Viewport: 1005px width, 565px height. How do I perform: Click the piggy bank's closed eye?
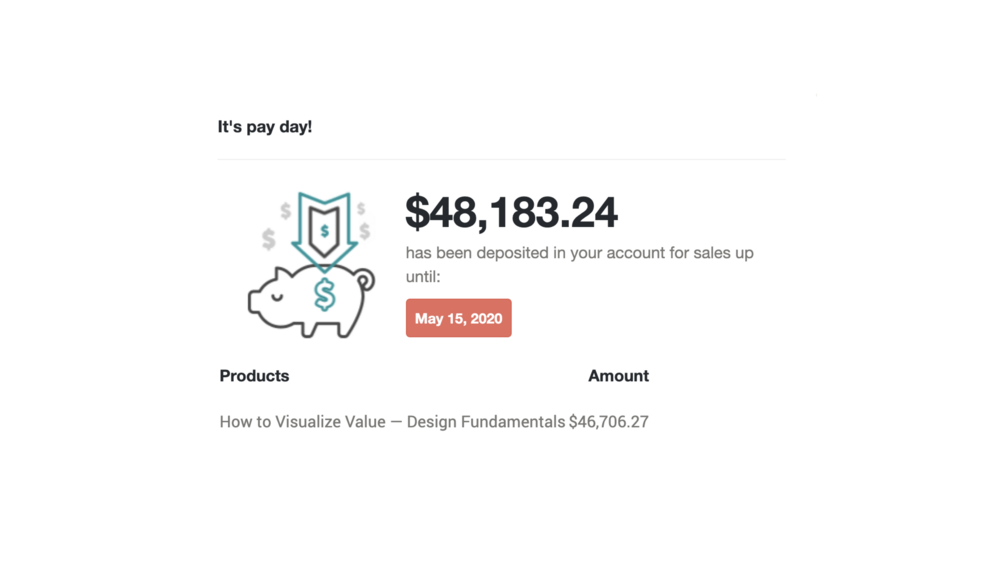[277, 297]
